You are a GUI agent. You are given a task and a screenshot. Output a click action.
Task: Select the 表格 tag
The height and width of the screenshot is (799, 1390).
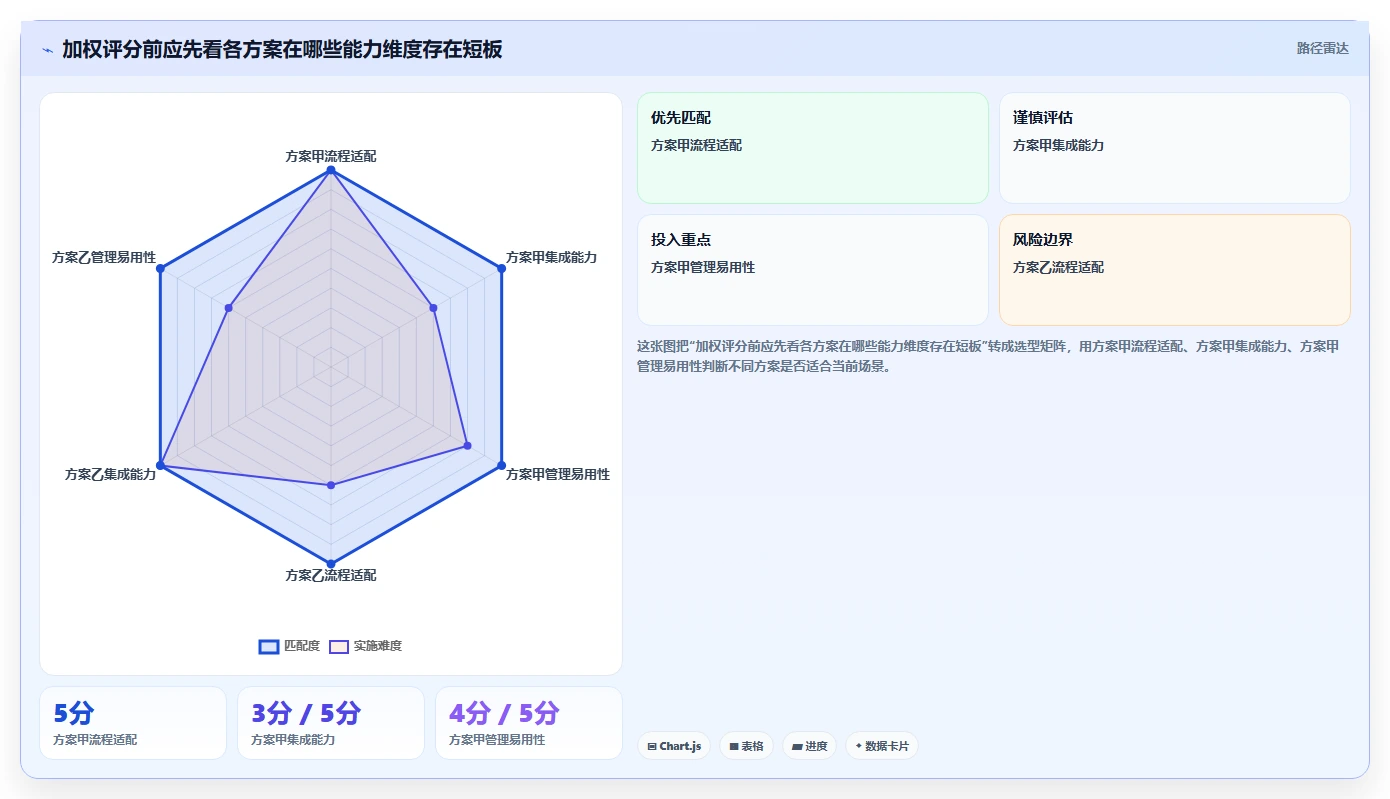point(746,746)
